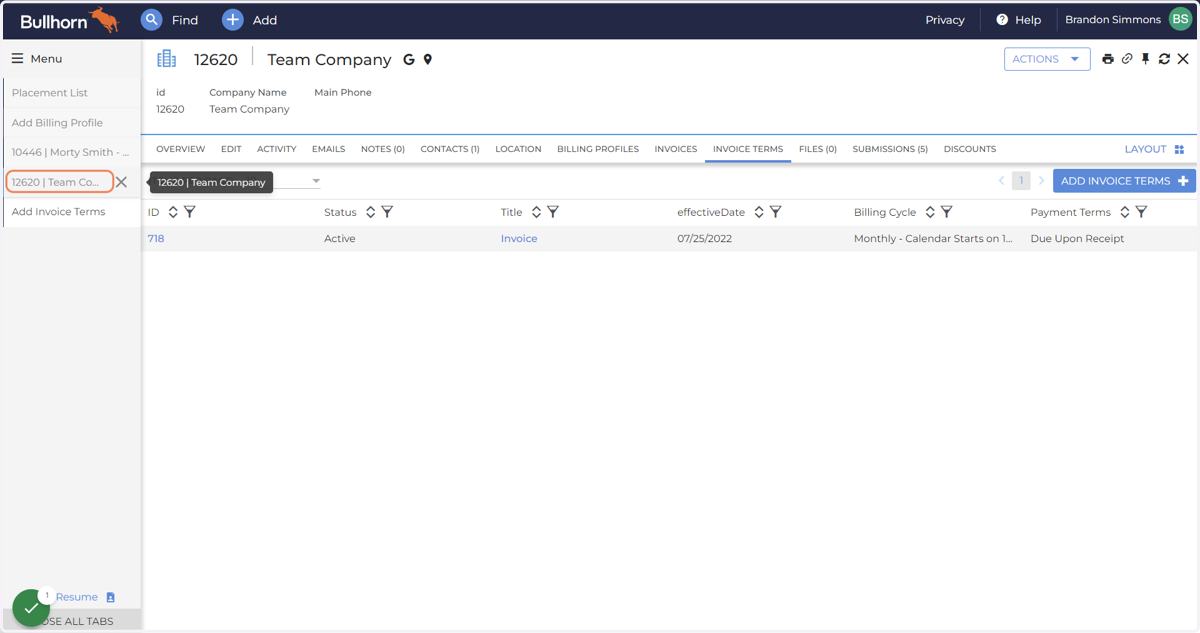Switch to the EMAILS tab

(329, 149)
